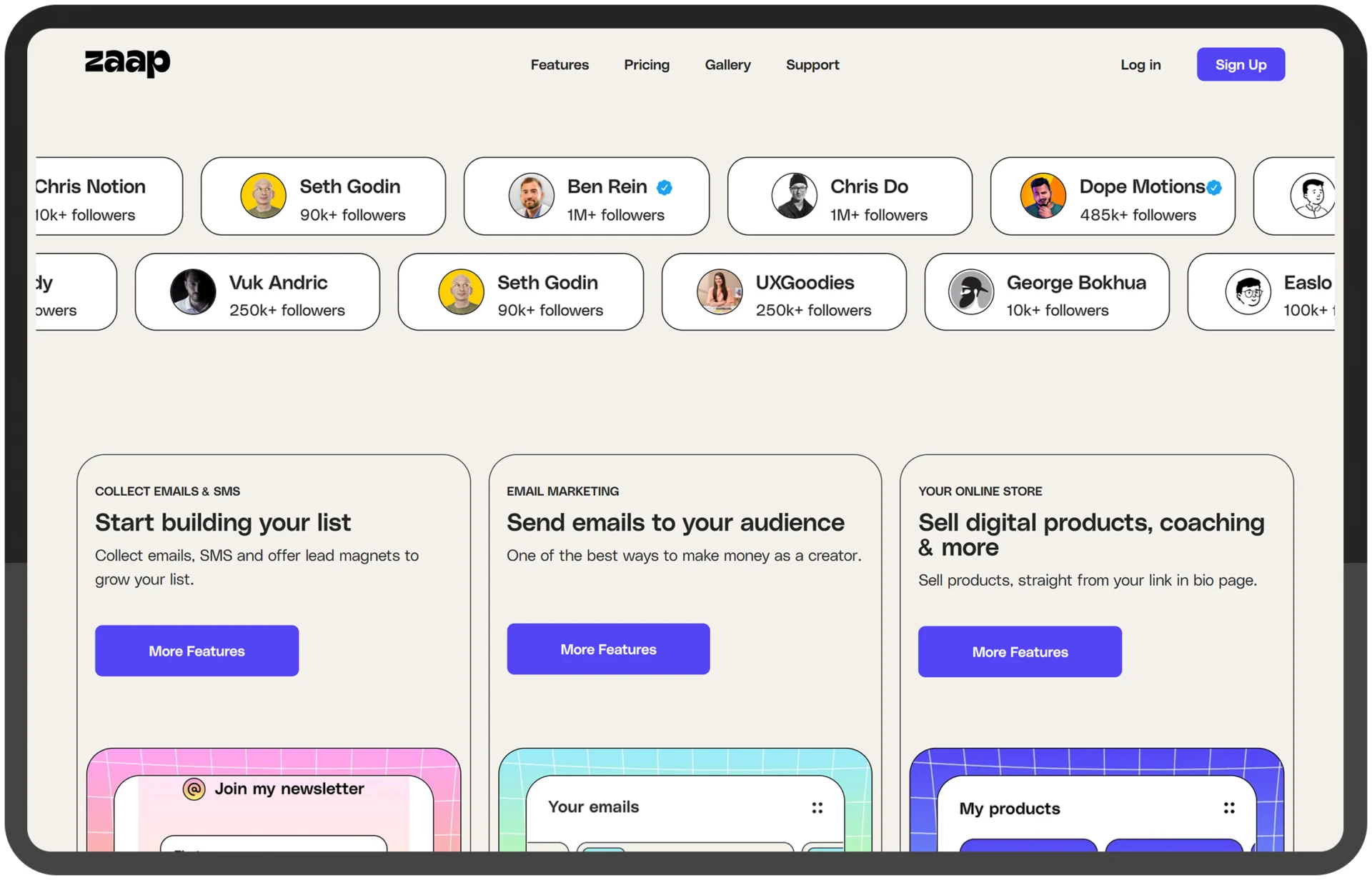Open the Features menu item
Viewport: 1372px width, 880px height.
[560, 65]
